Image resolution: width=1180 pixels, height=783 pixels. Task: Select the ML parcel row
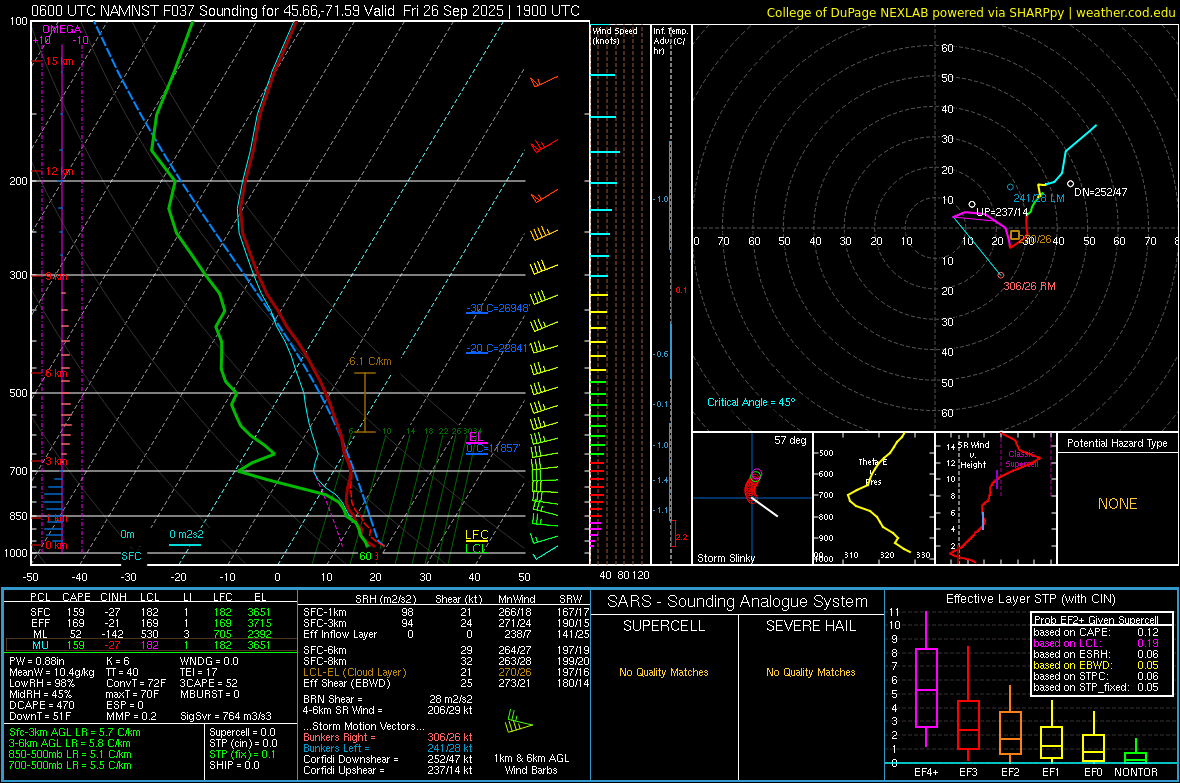(151, 634)
